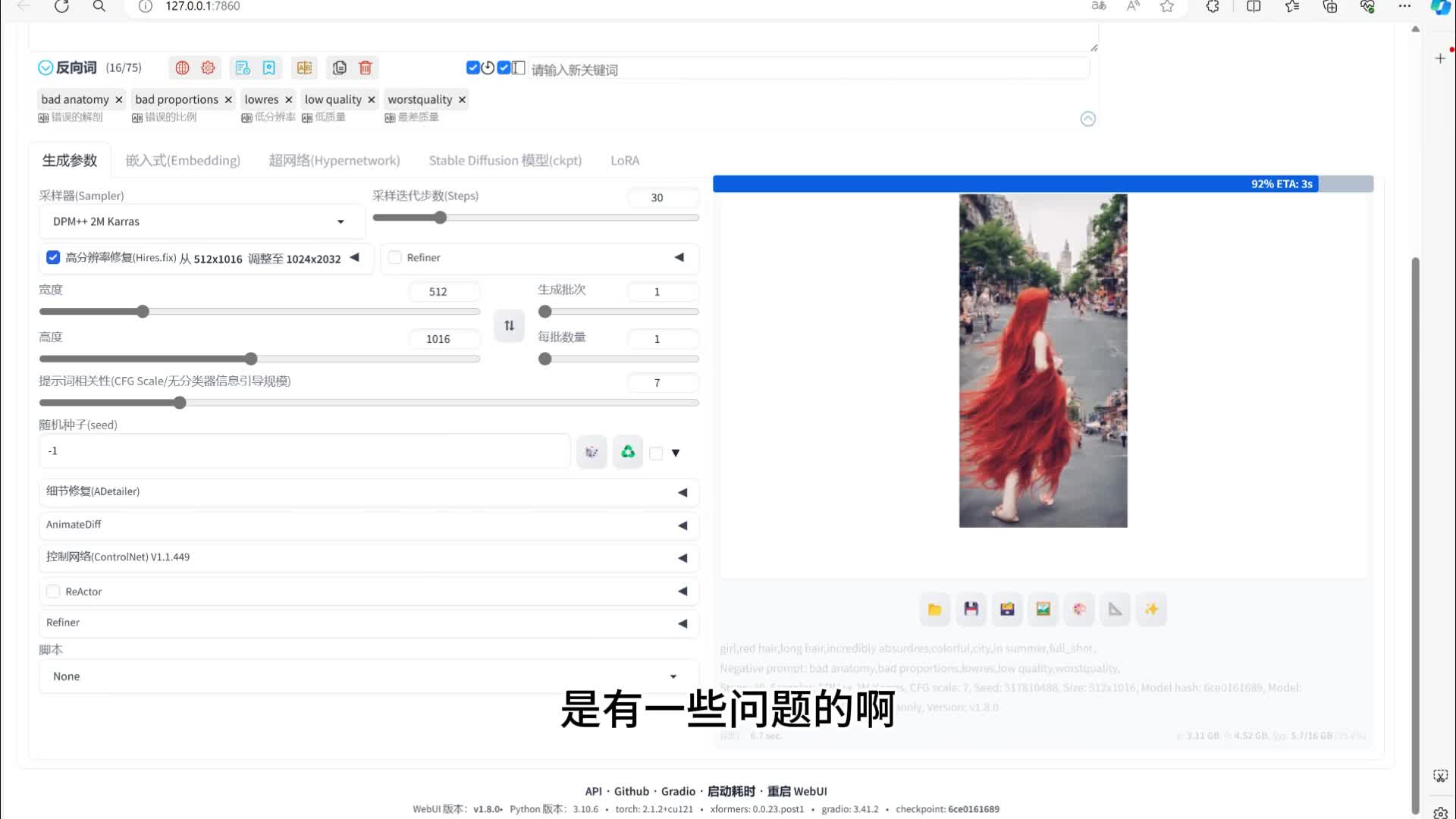Copy the negative prompt with the copy icon
Viewport: 1456px width, 819px height.
click(x=340, y=68)
